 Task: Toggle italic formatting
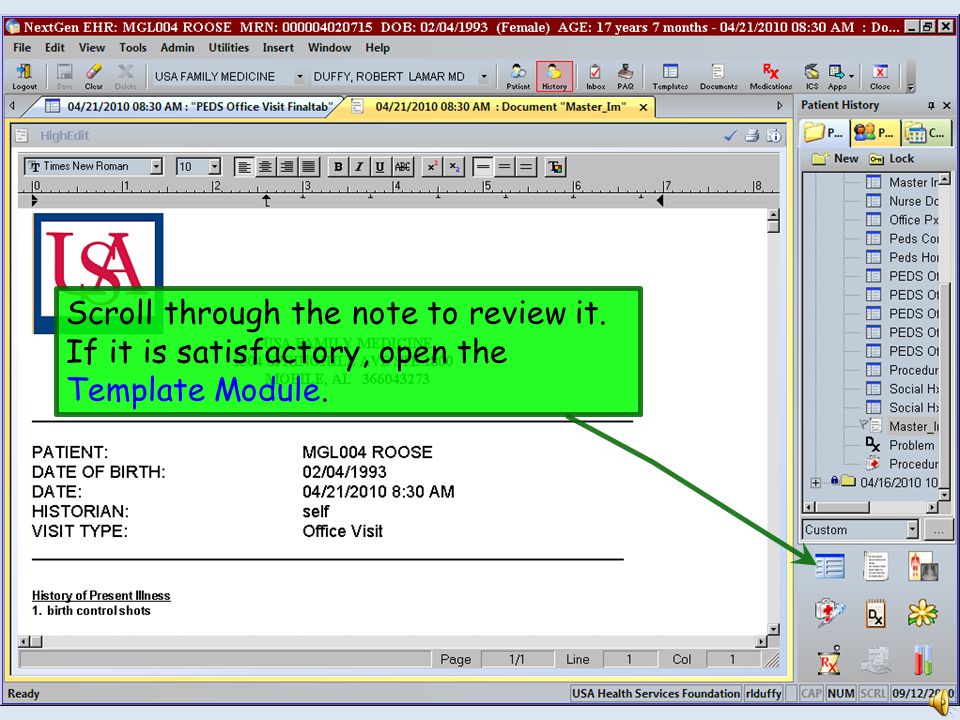click(x=359, y=167)
